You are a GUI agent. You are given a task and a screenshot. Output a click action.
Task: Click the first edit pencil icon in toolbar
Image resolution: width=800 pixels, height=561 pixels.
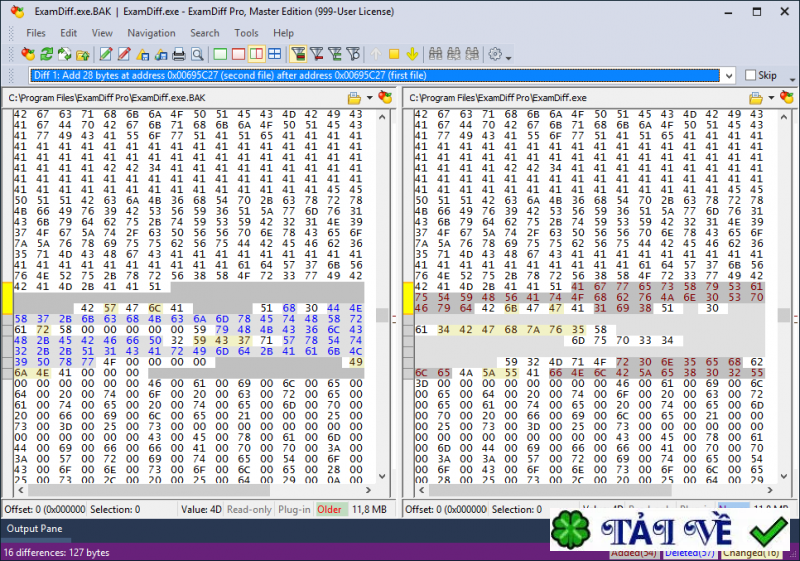(104, 54)
